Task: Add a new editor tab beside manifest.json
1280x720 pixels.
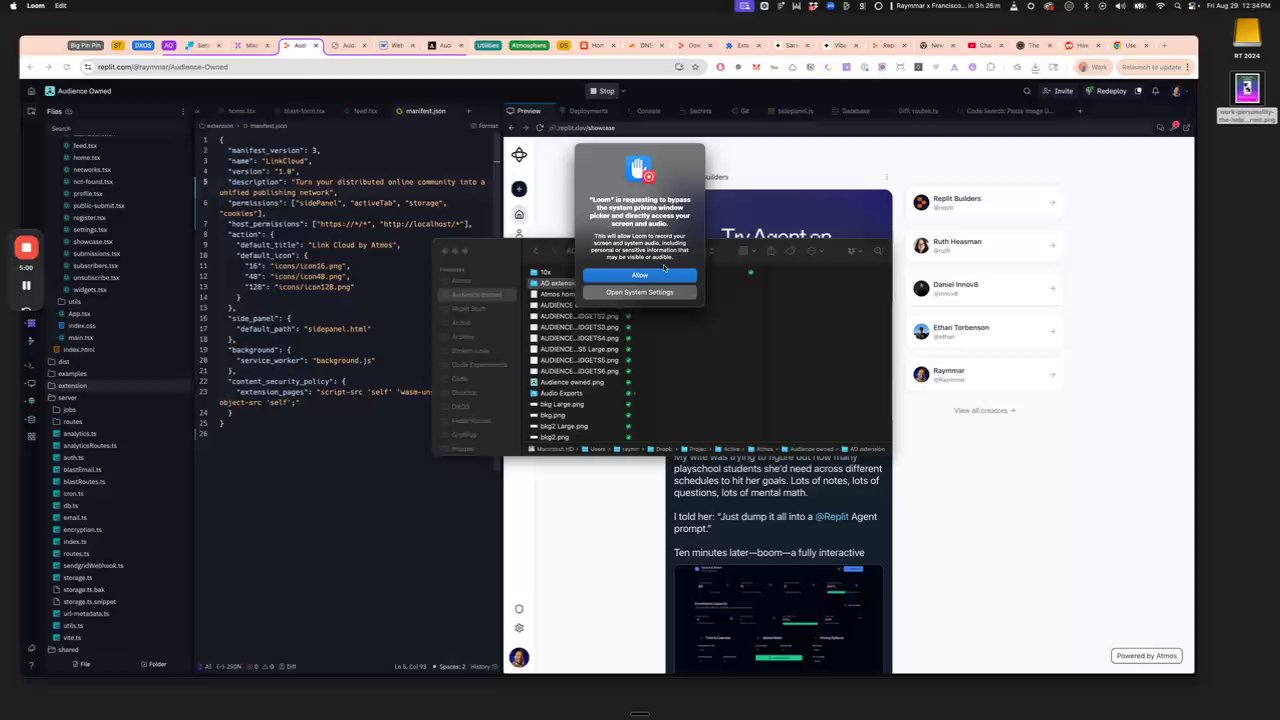Action: (468, 111)
